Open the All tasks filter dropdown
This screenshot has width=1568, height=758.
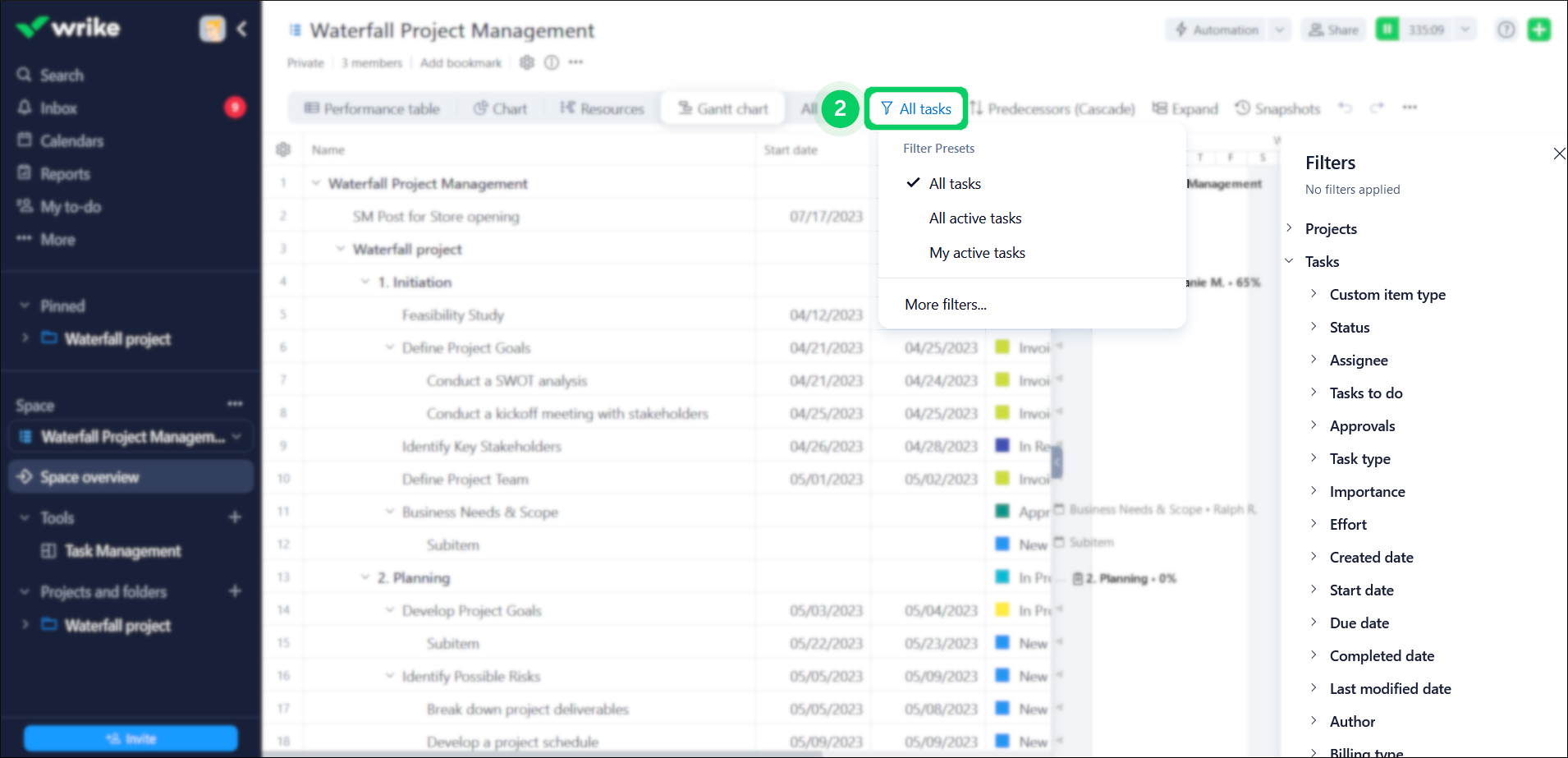point(915,108)
